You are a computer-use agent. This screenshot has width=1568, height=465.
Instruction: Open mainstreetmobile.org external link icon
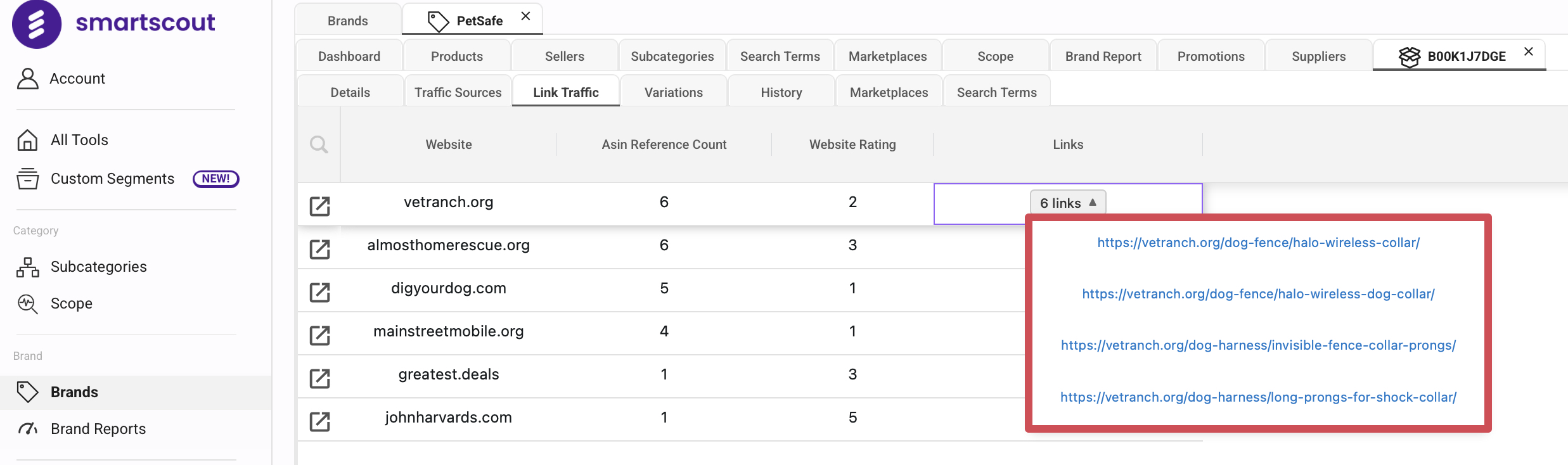coord(319,335)
